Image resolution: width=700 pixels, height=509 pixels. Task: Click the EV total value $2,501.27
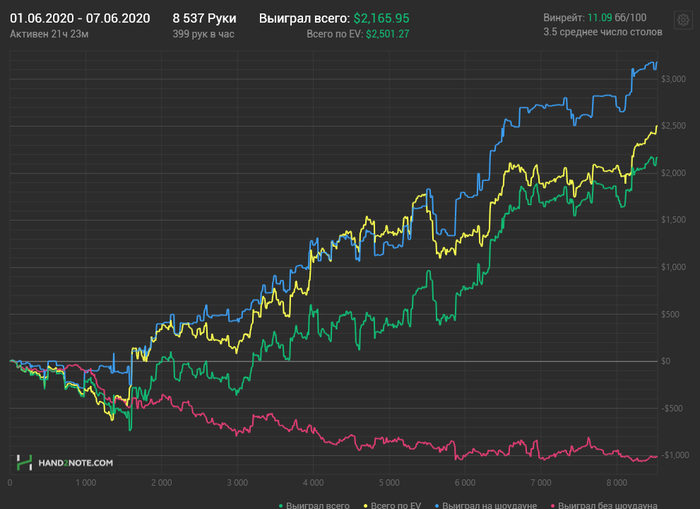[388, 34]
